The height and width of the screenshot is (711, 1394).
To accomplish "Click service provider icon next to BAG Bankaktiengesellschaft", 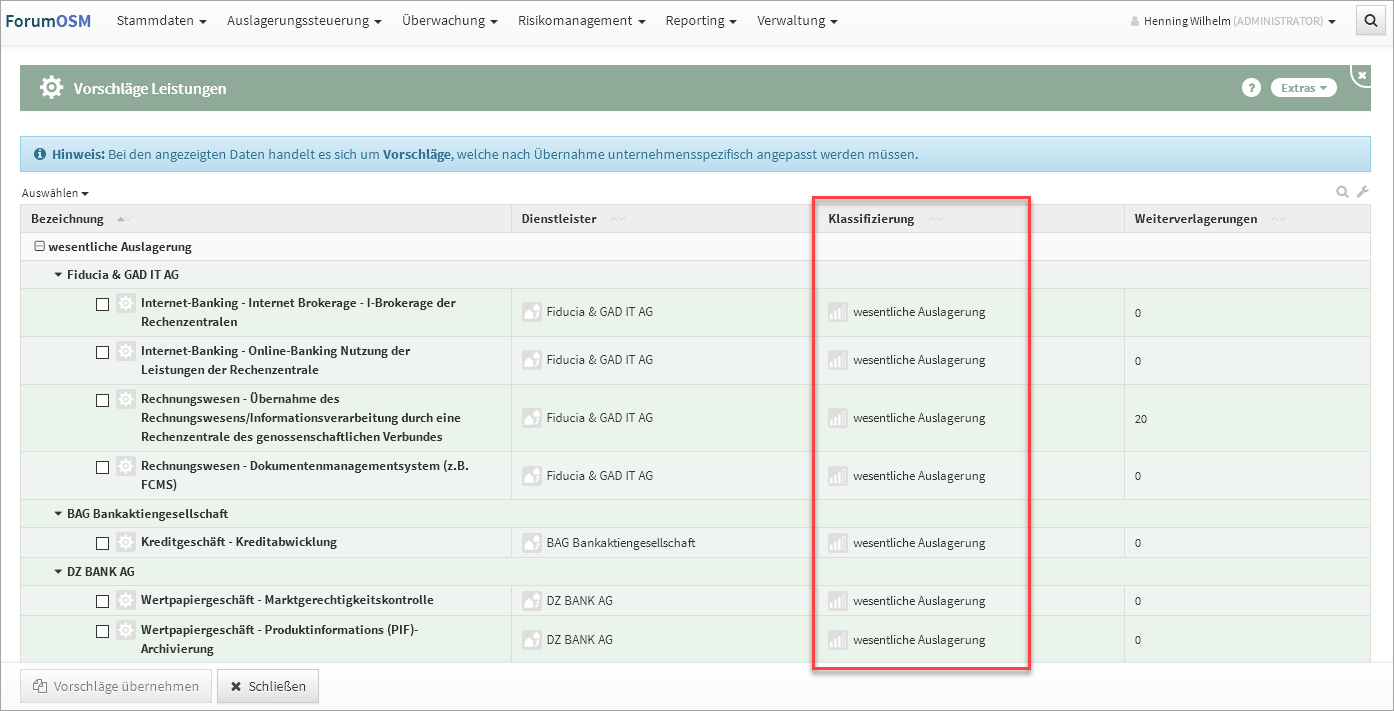I will pos(532,543).
